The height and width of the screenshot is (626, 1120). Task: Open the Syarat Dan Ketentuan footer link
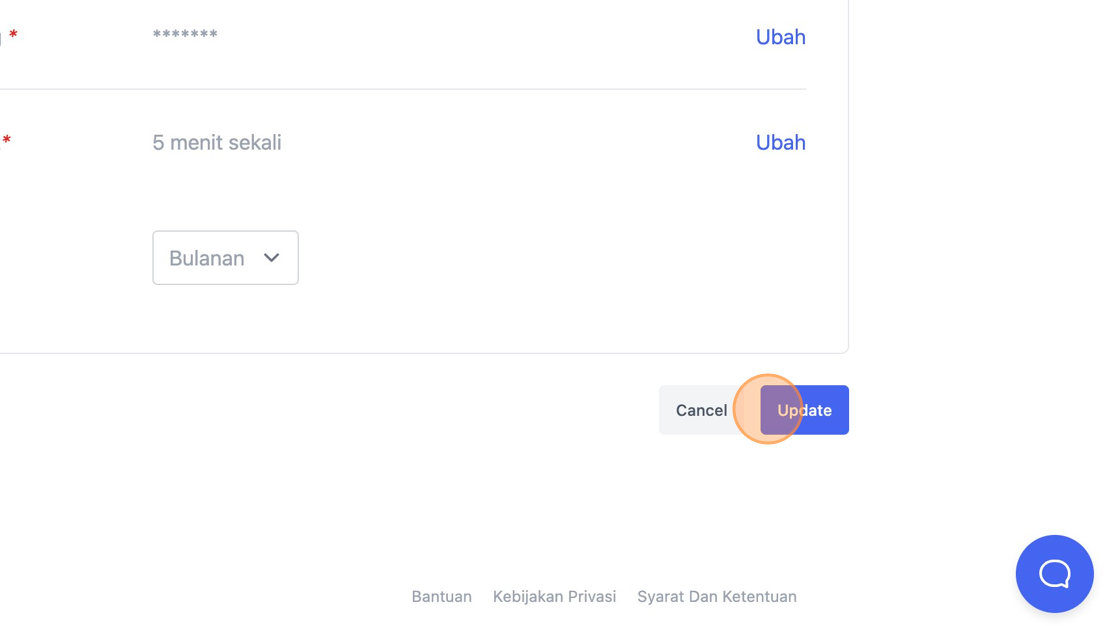tap(716, 596)
